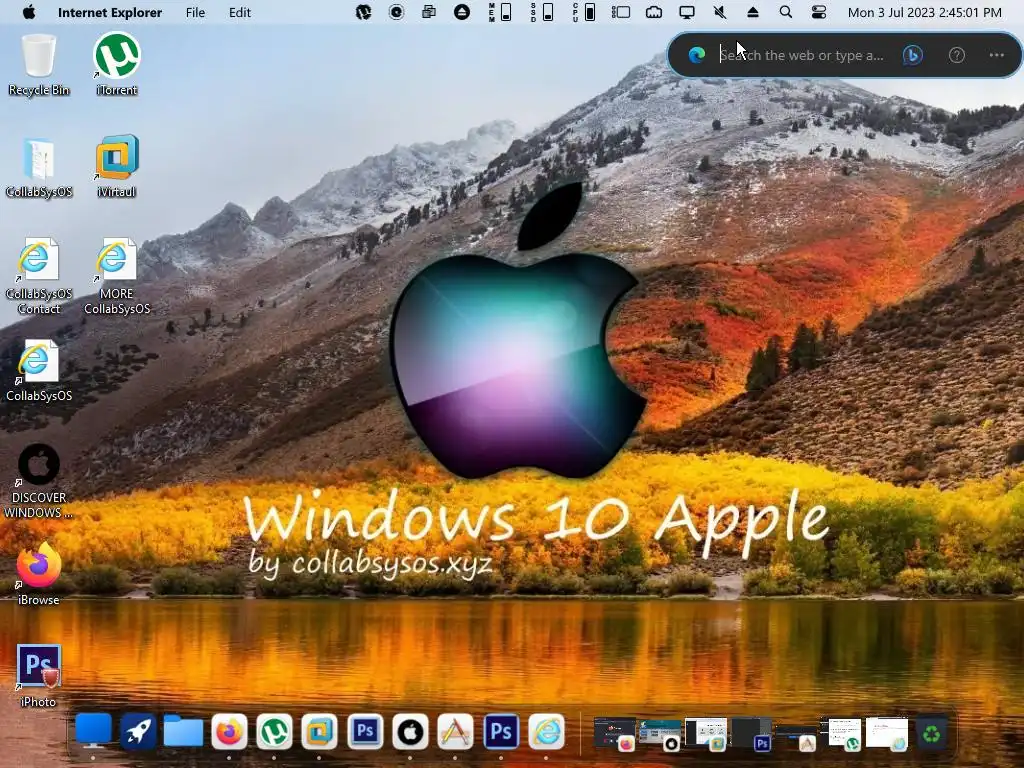Open uTorrent from the dock
The height and width of the screenshot is (768, 1024).
(x=274, y=731)
